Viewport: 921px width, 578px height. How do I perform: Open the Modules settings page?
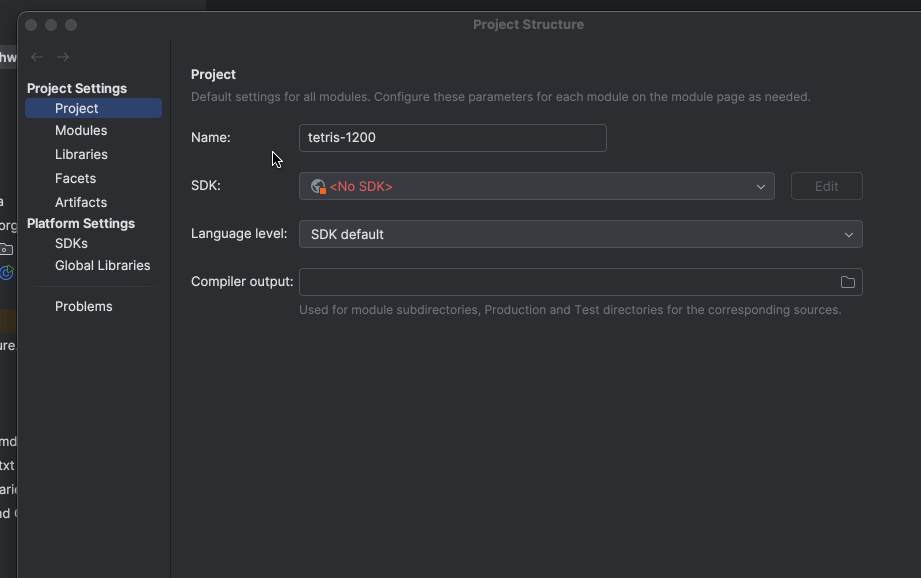coord(81,131)
